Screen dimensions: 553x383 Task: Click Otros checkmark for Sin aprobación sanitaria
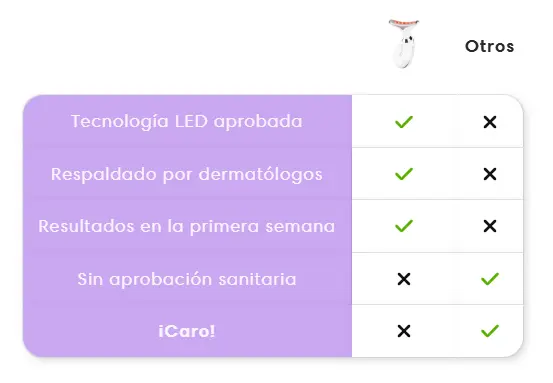tap(490, 279)
